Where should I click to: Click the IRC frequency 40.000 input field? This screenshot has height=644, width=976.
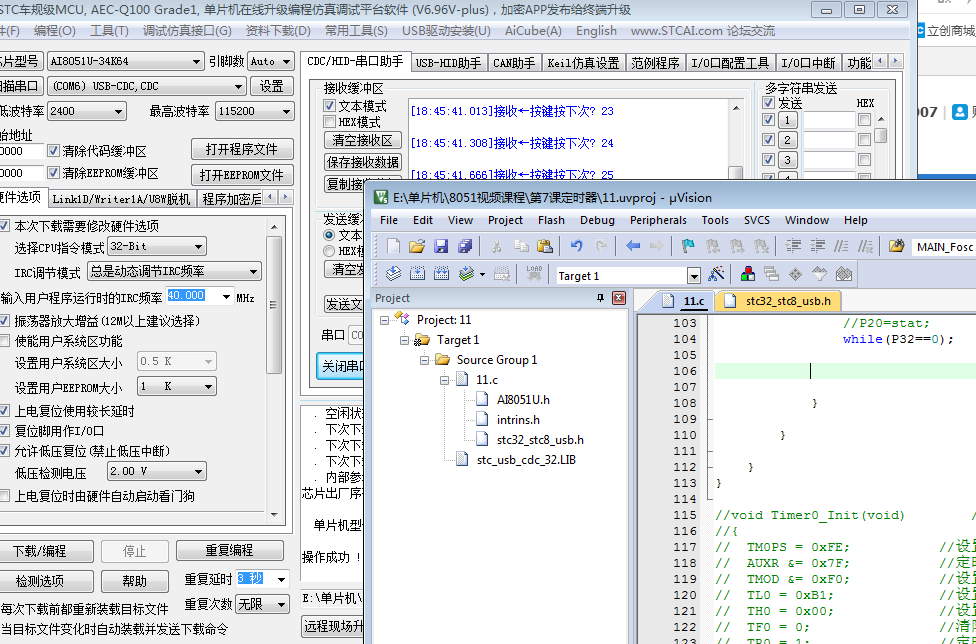pyautogui.click(x=192, y=296)
